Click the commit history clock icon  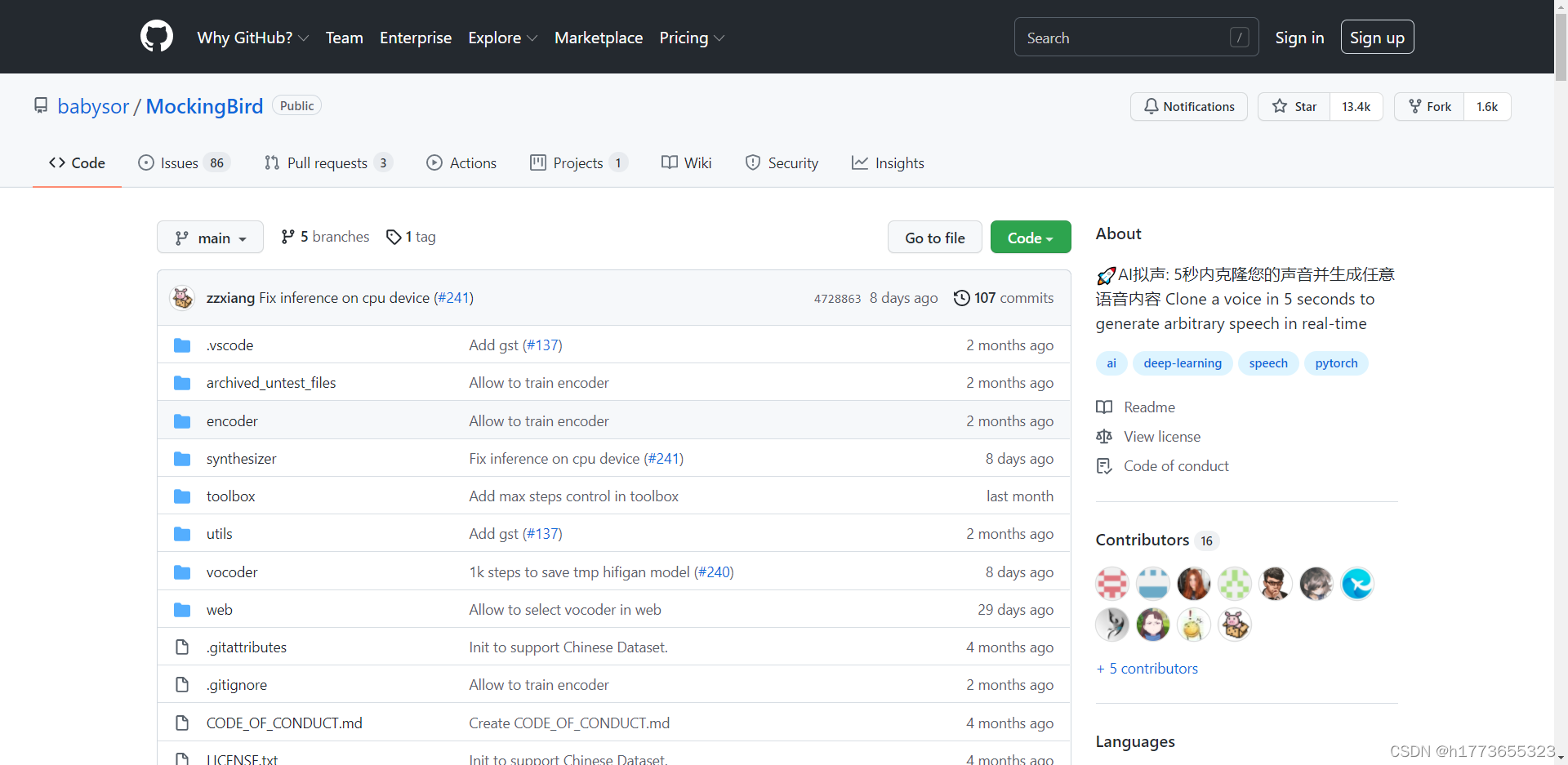pyautogui.click(x=962, y=298)
